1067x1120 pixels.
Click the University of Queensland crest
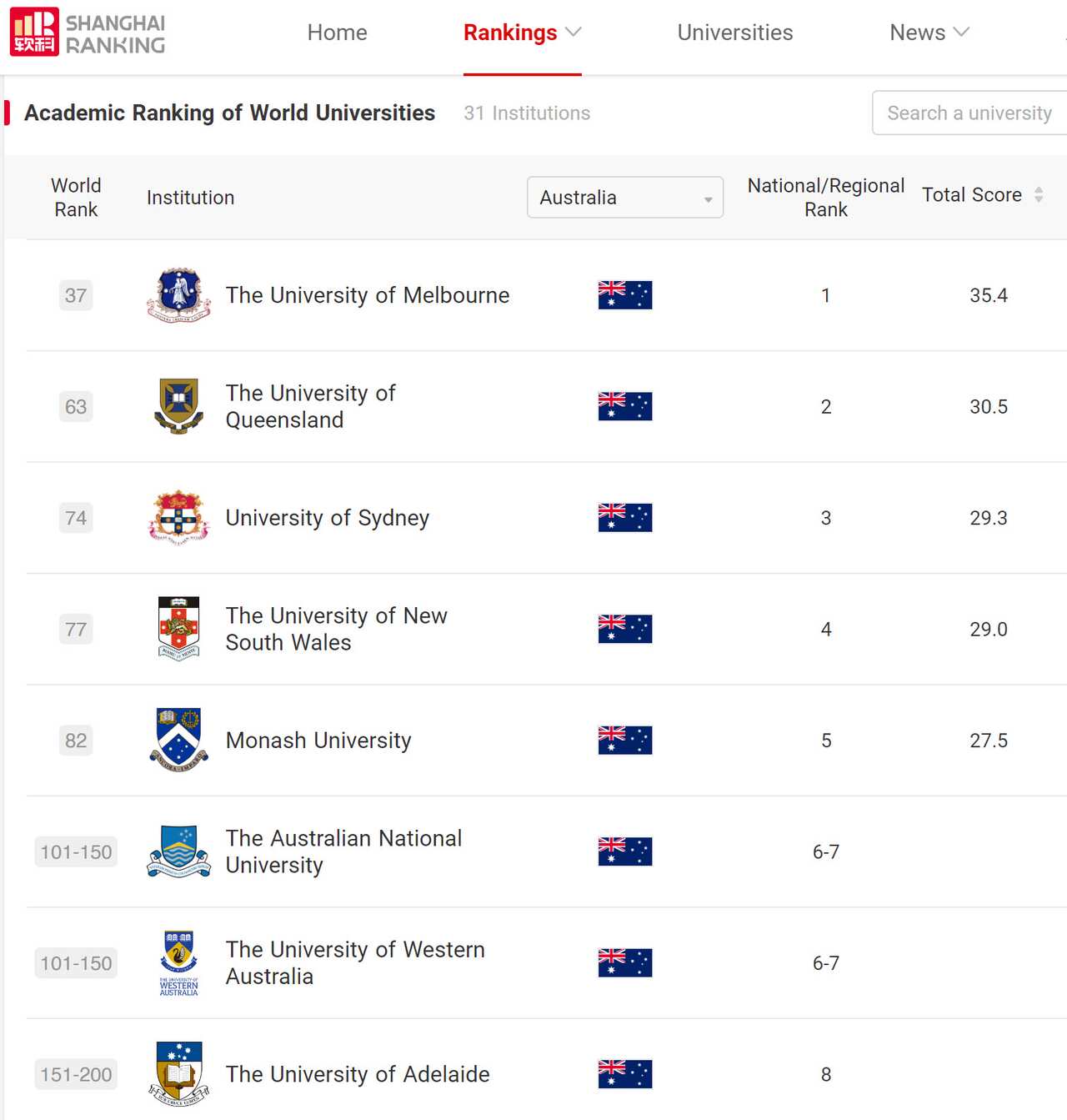[x=178, y=406]
